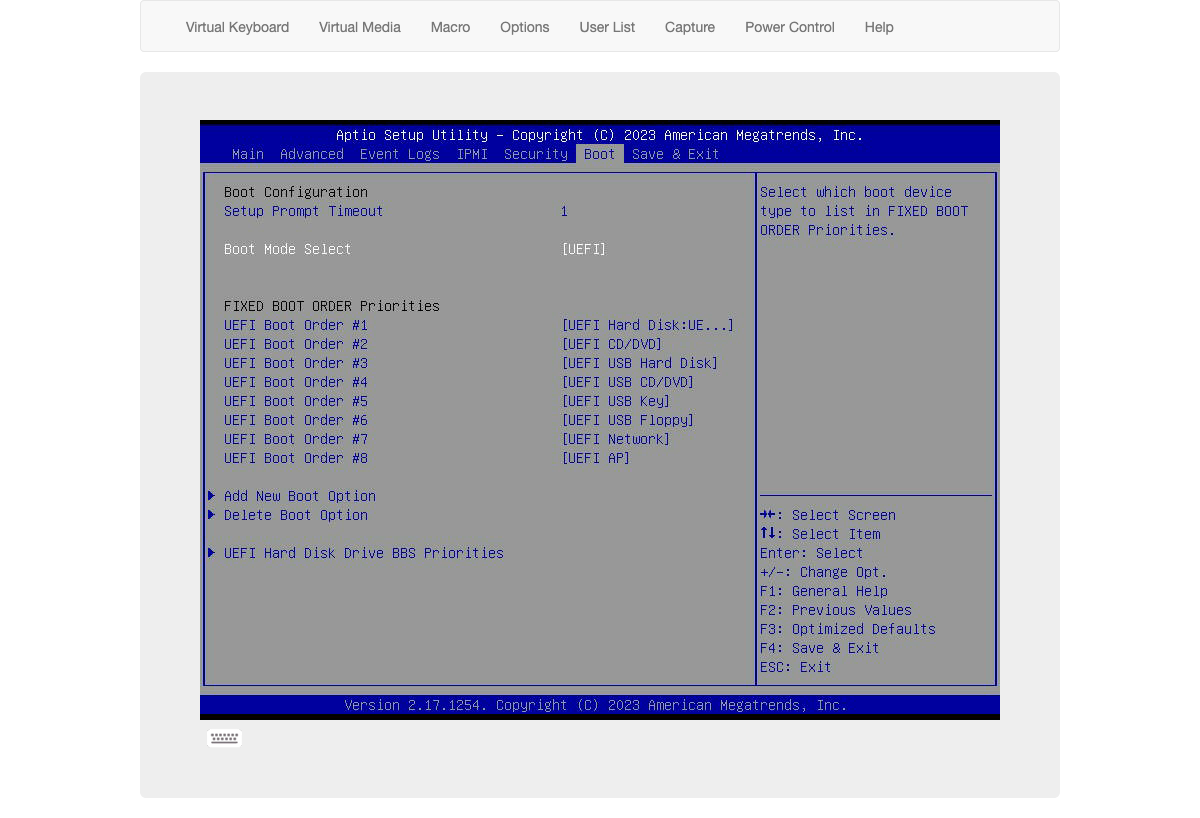The height and width of the screenshot is (818, 1200).
Task: Open the Virtual Keyboard menu
Action: [237, 27]
